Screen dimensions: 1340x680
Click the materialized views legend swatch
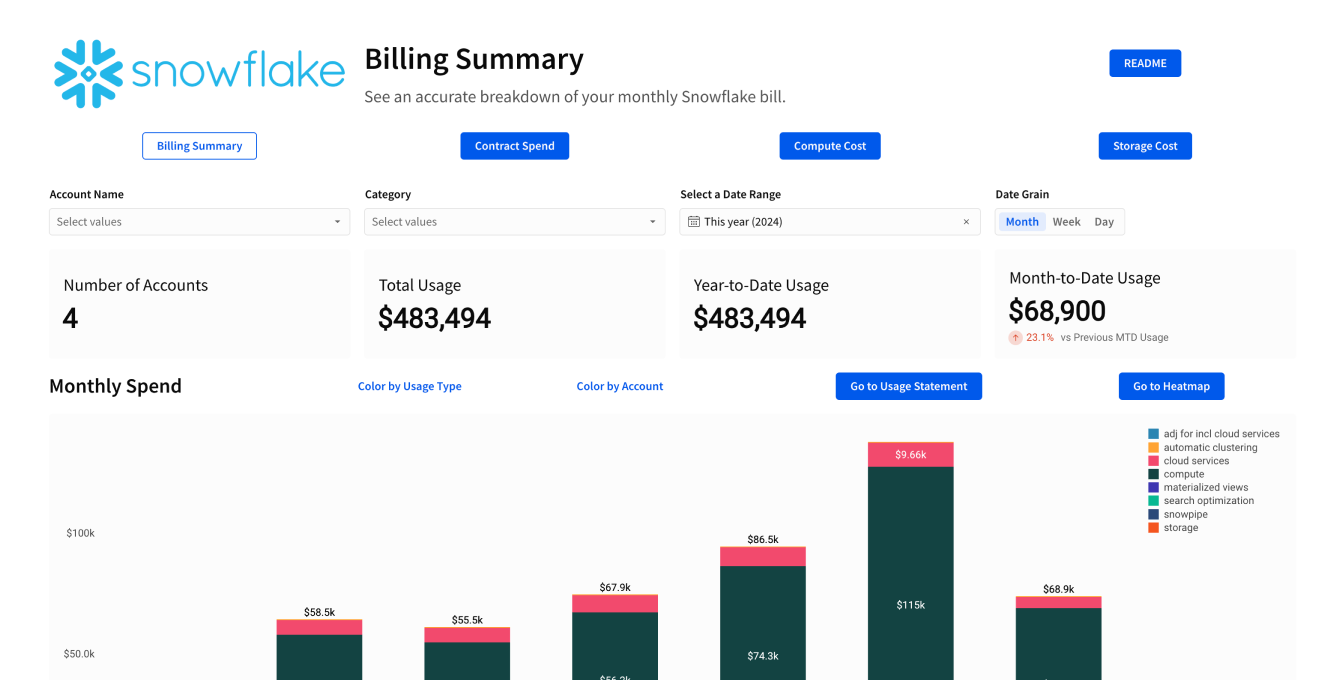click(x=1153, y=487)
